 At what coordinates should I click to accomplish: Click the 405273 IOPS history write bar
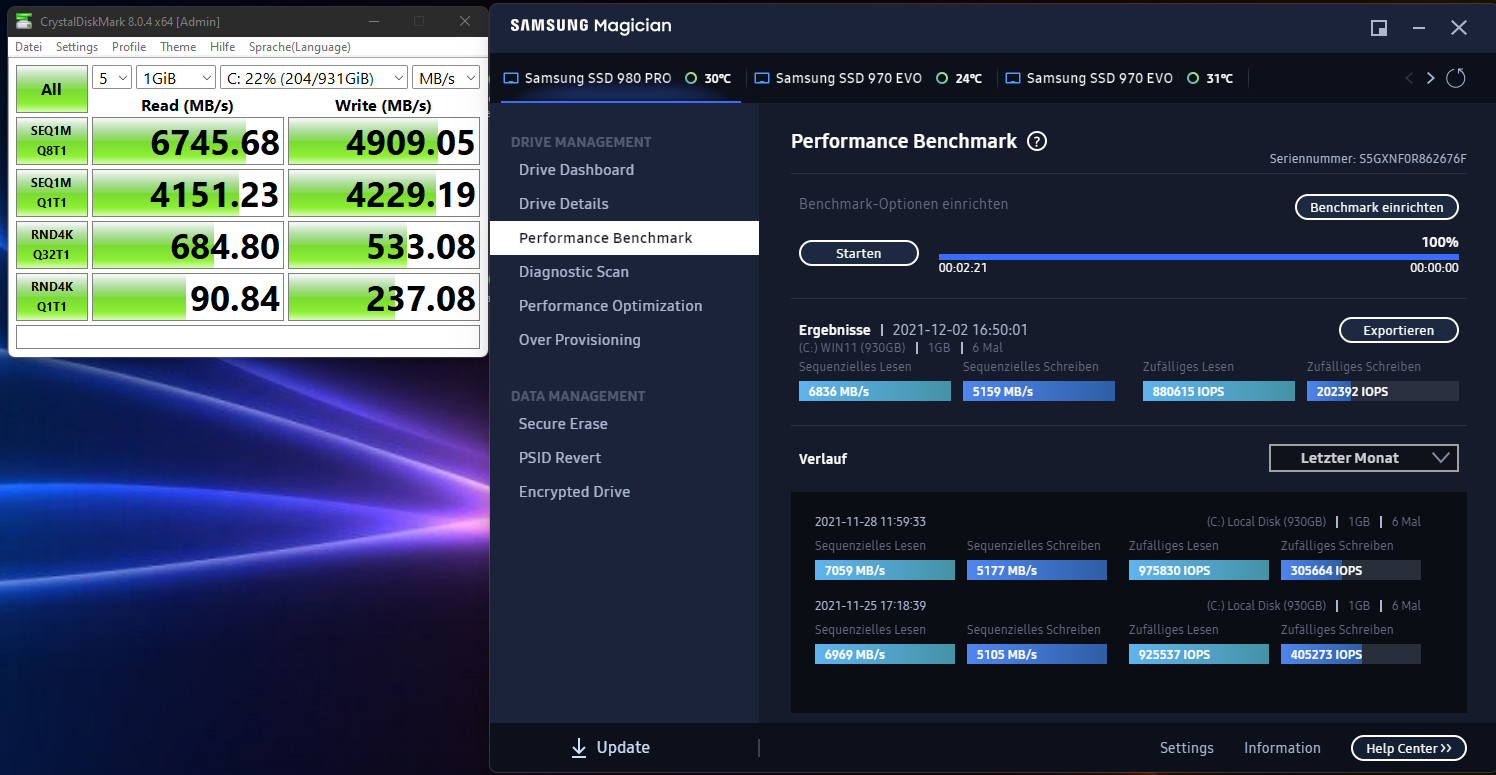coord(1351,654)
